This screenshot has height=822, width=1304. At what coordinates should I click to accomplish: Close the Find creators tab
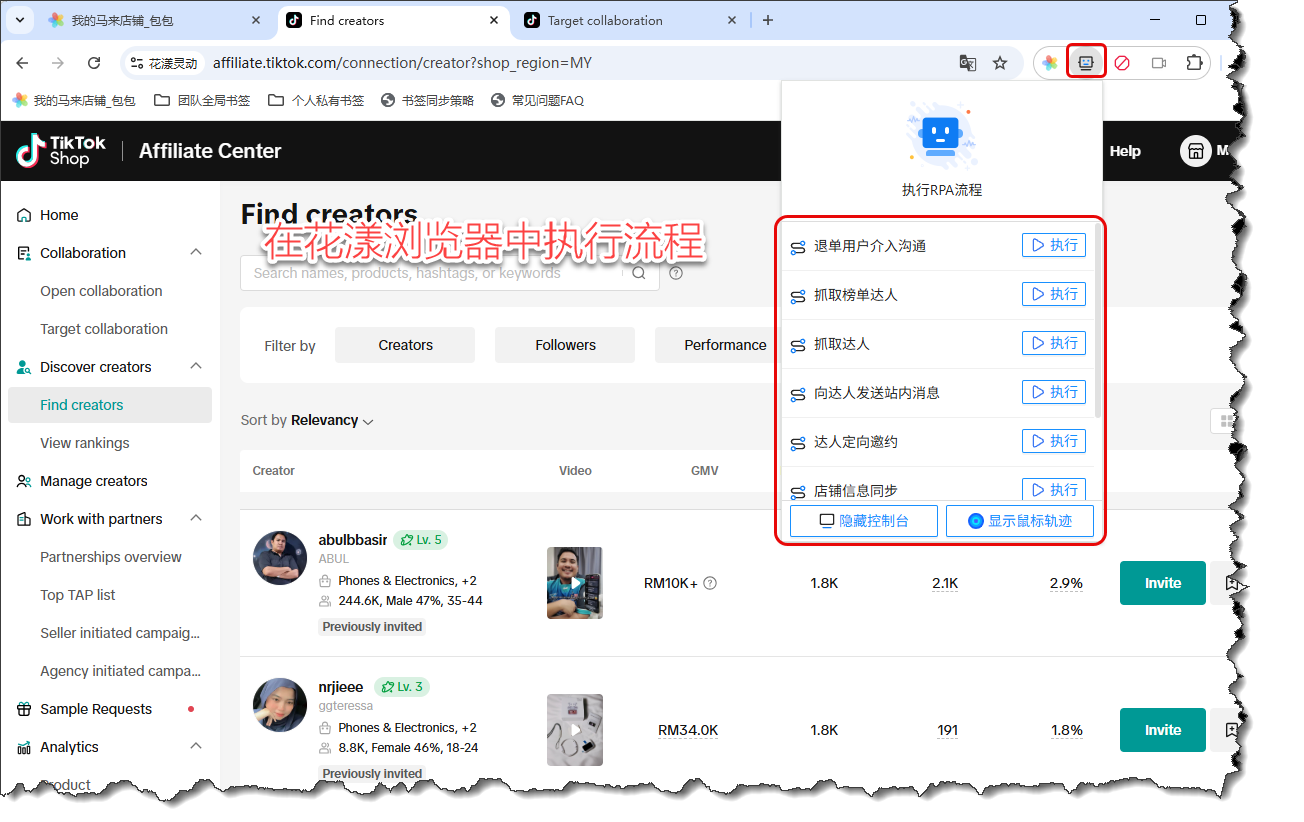(x=494, y=20)
